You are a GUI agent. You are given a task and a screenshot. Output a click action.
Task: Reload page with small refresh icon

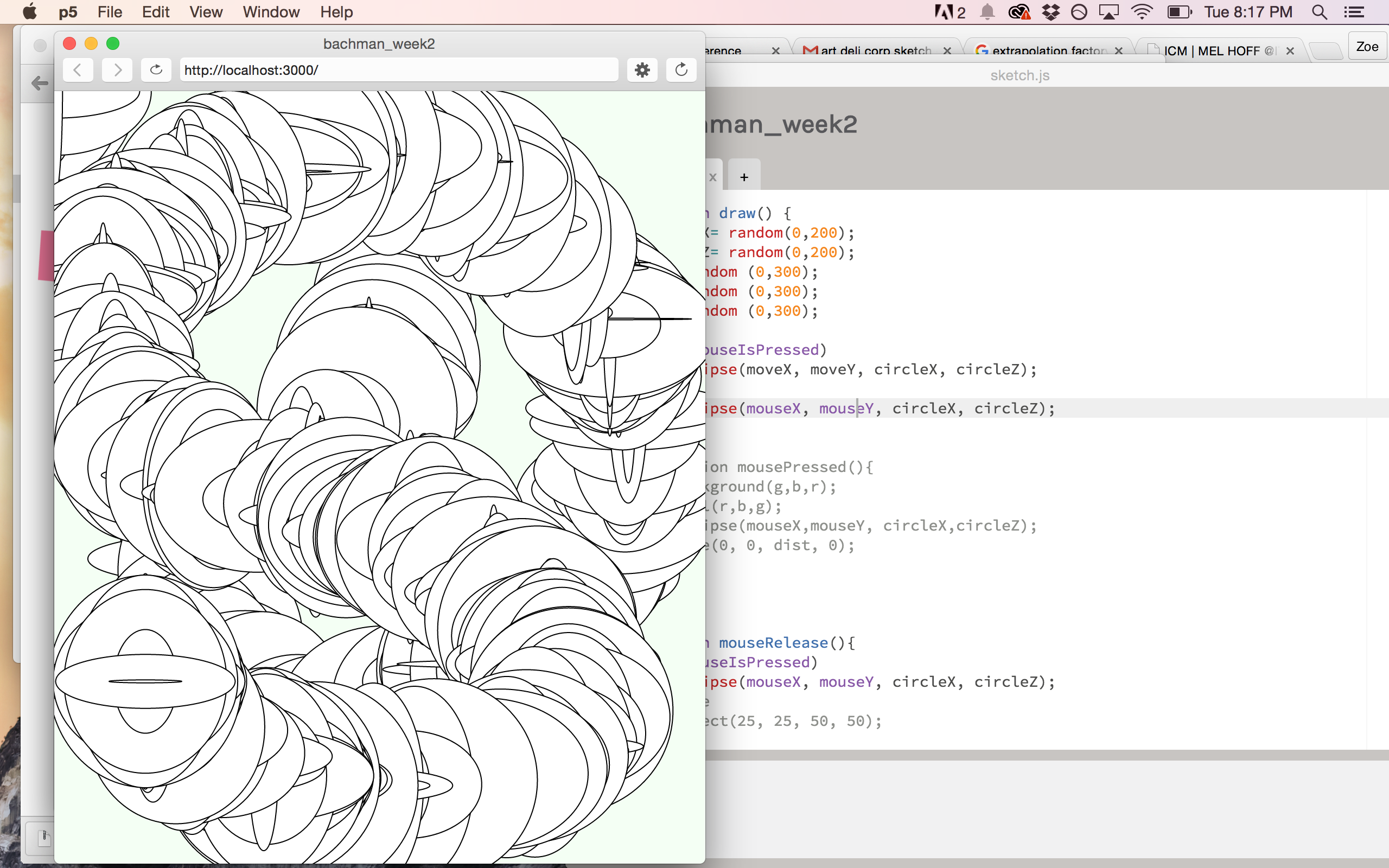156,70
